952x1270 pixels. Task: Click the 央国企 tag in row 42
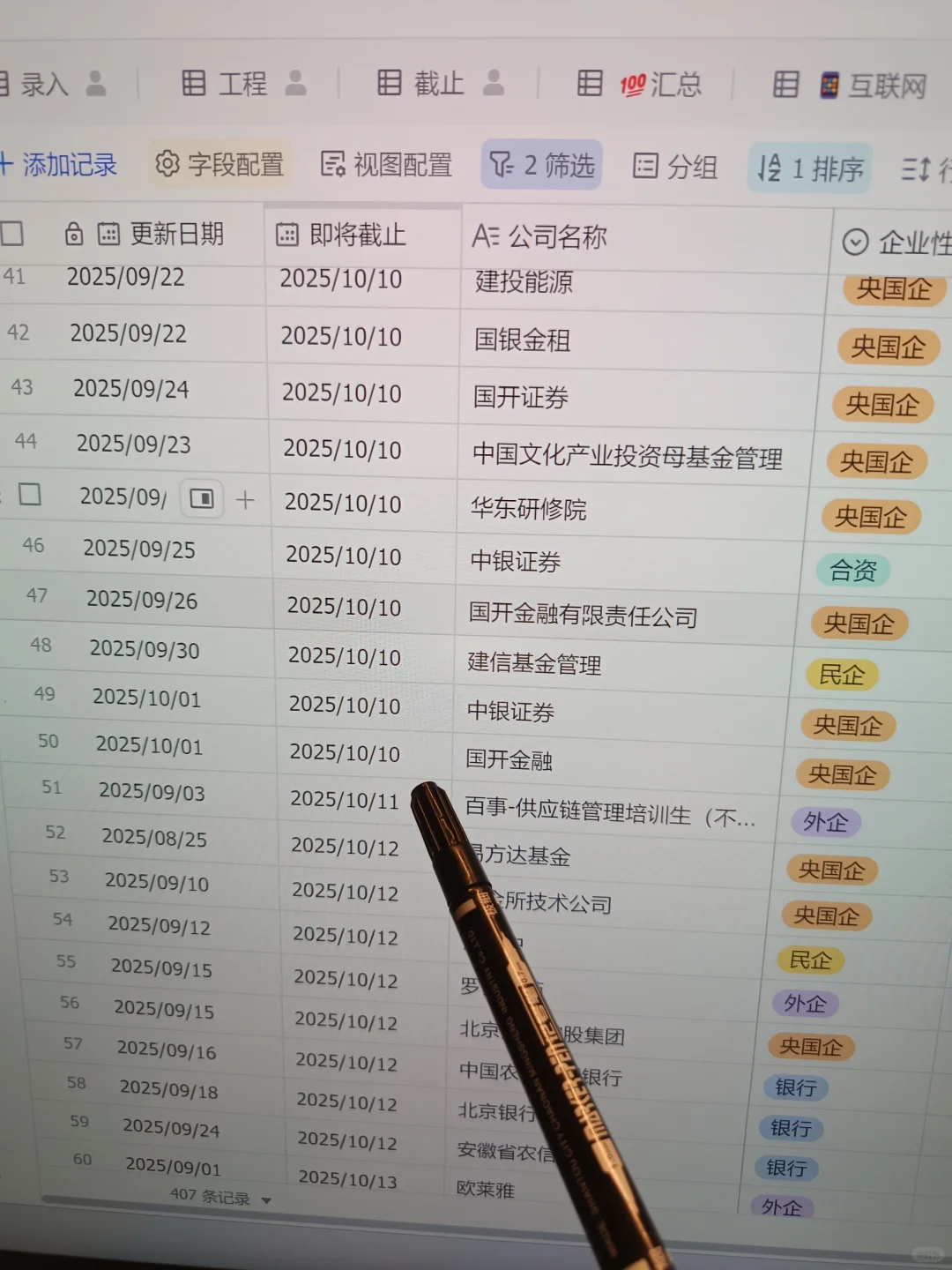[x=888, y=347]
